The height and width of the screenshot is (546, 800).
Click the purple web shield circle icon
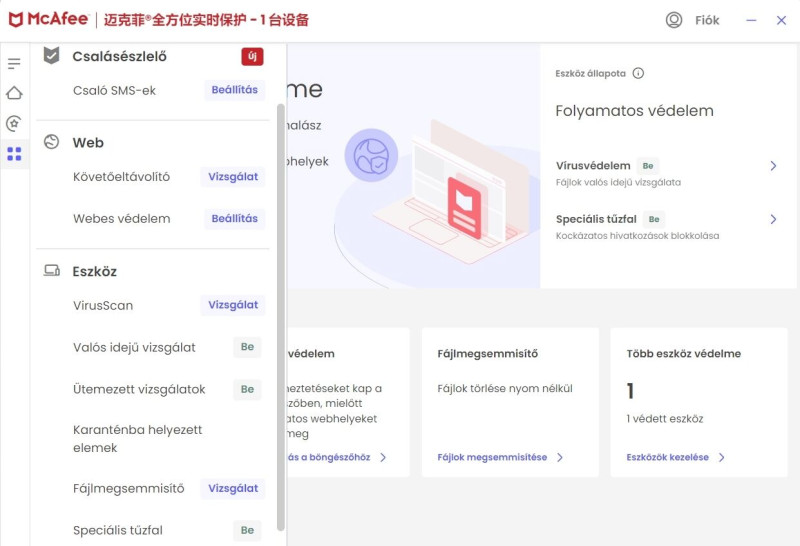[x=371, y=155]
